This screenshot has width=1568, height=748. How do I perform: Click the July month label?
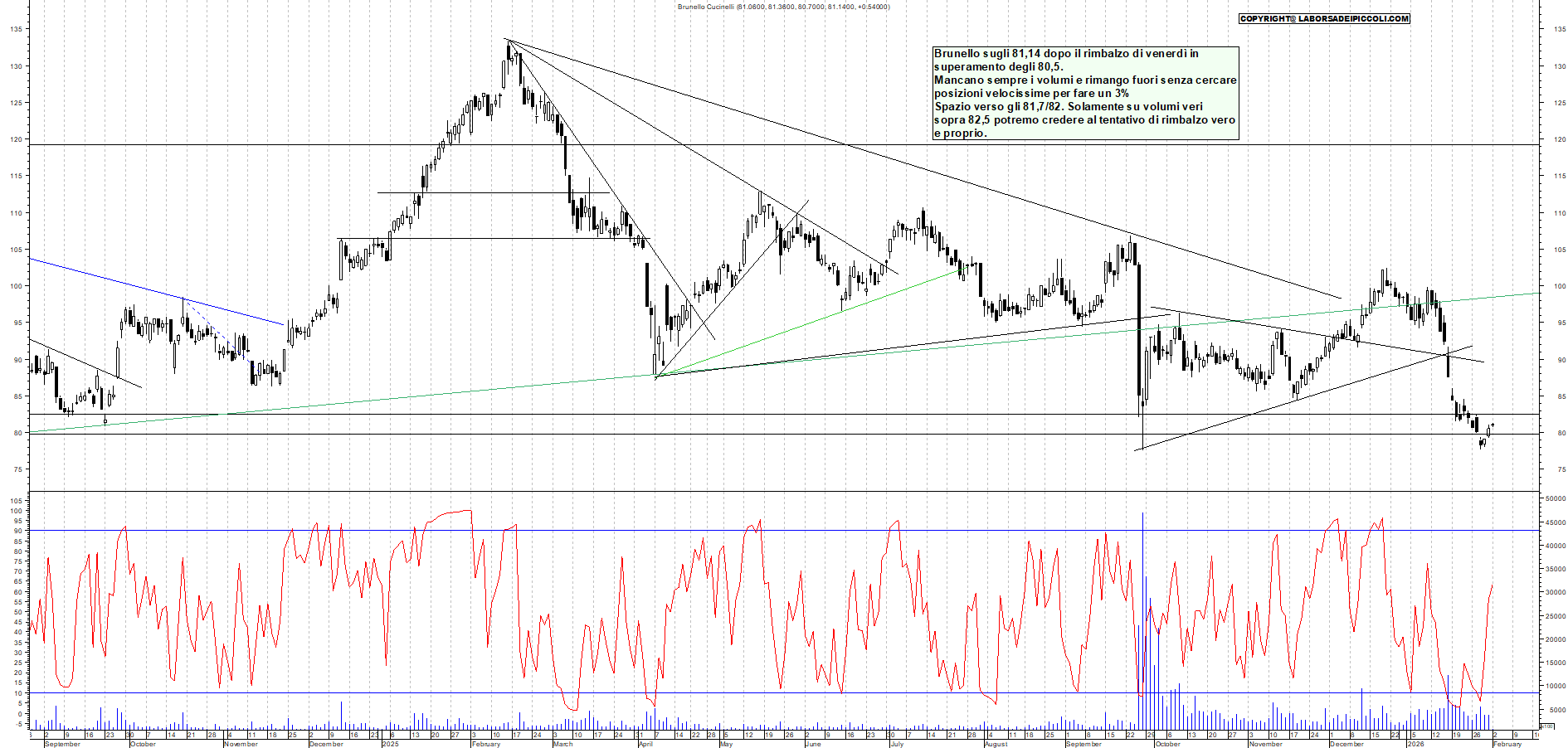pos(896,744)
